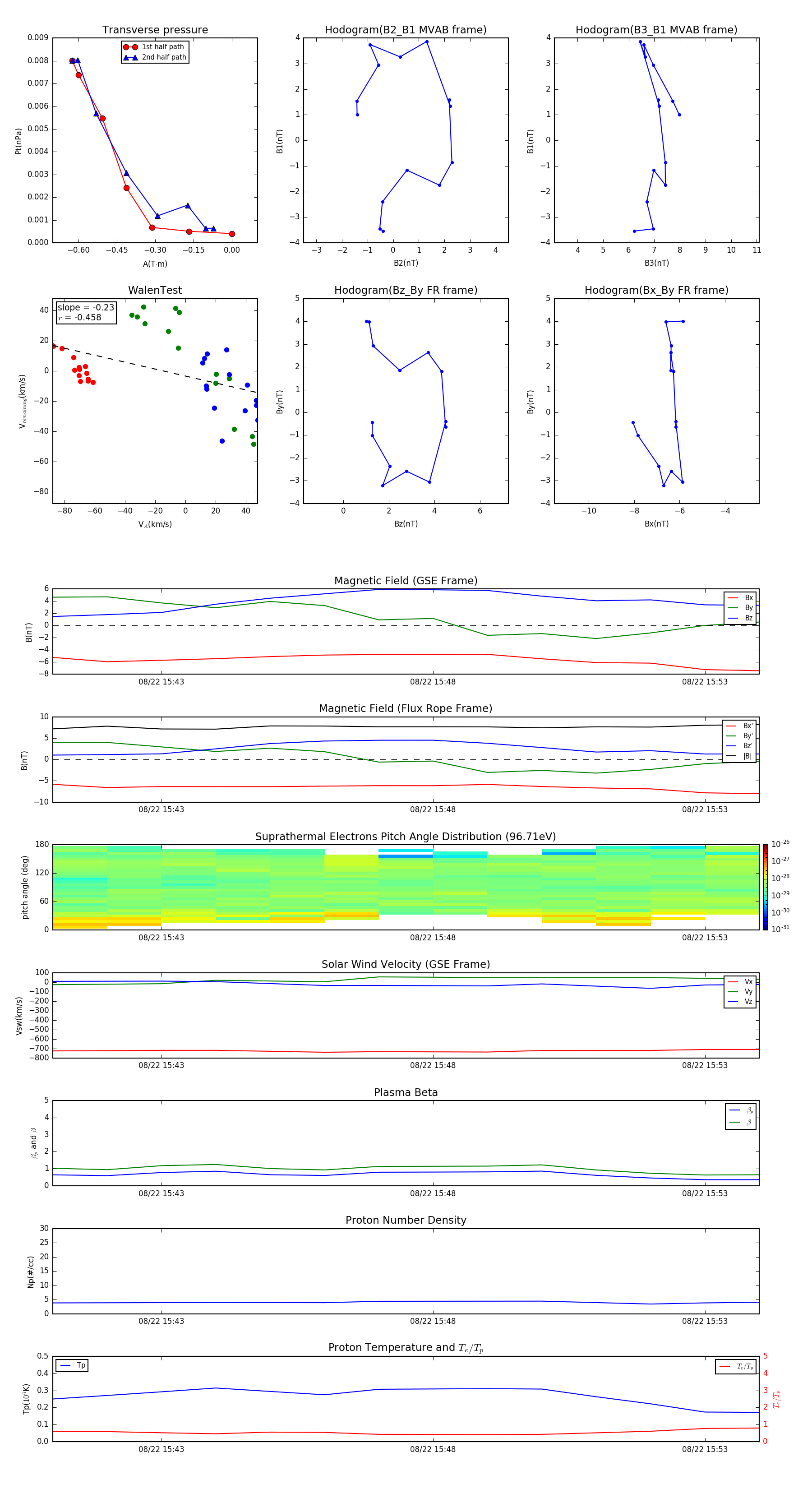Click the red data point at A=0.00 in Transverse pressure
This screenshot has height=1489, width=812.
(232, 234)
